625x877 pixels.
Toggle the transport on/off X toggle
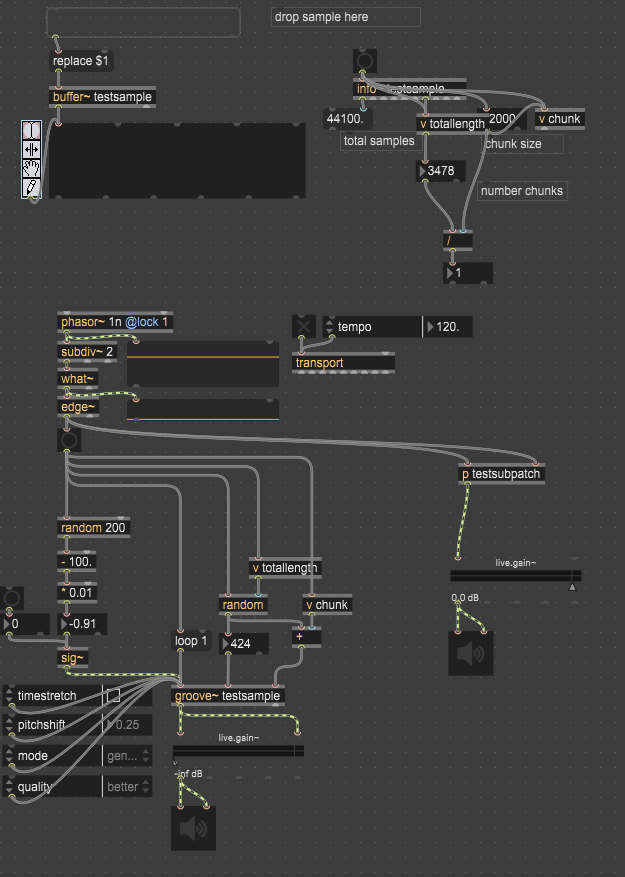pyautogui.click(x=304, y=327)
